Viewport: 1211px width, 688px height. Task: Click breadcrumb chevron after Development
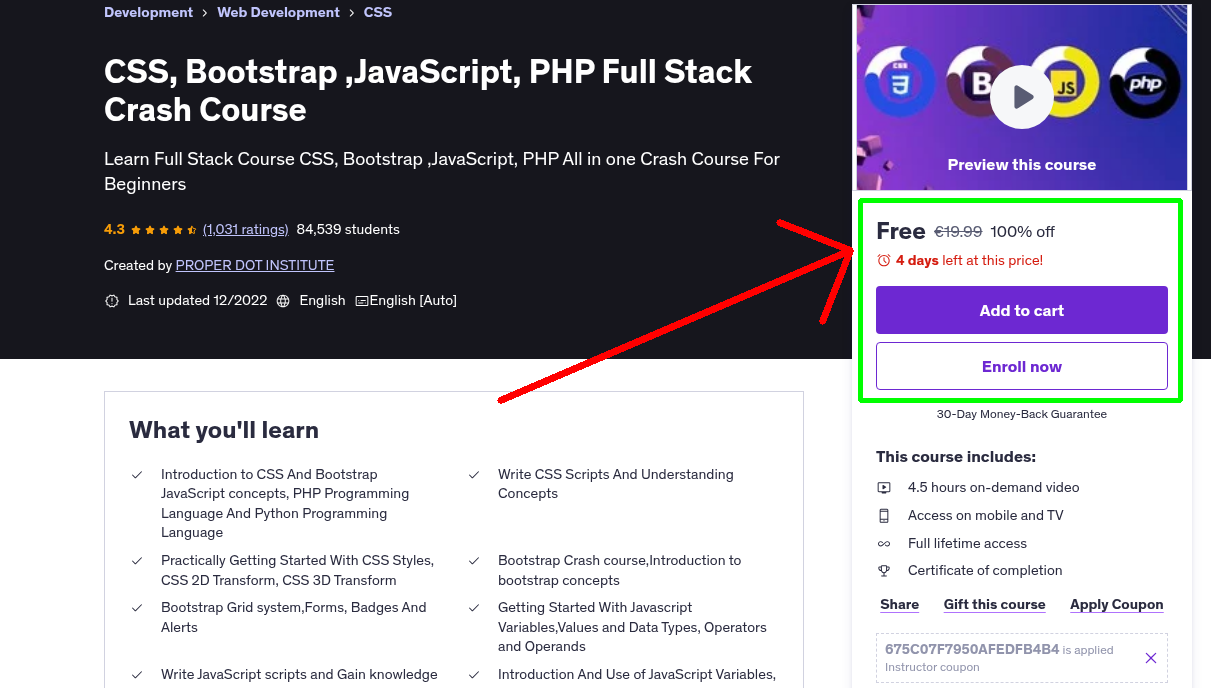point(205,13)
